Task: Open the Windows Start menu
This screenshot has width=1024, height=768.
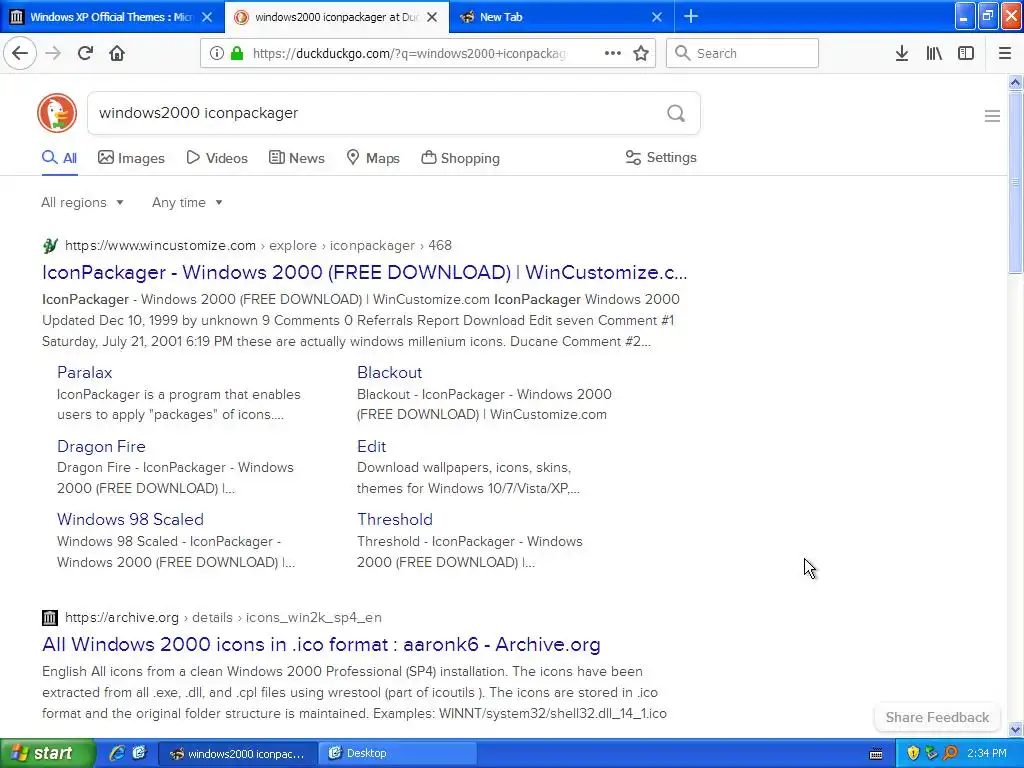Action: (47, 753)
